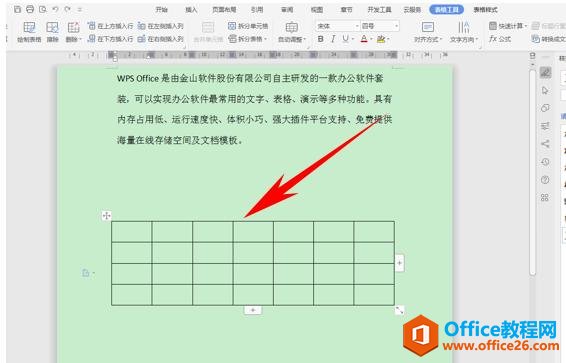Click Convert to Text (转换成文本) button
Screen dimensions: 566x363
(548, 39)
